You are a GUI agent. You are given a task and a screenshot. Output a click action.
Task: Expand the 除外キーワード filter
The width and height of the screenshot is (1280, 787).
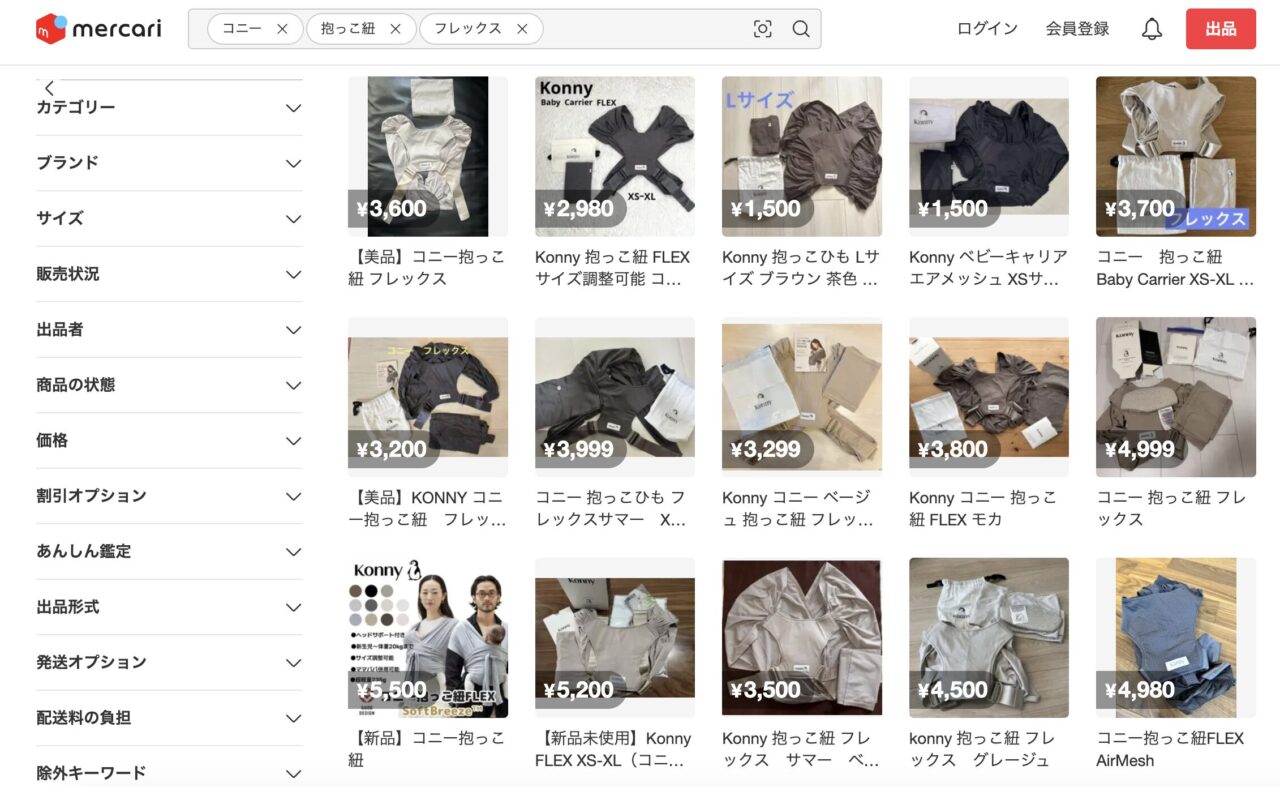click(x=169, y=773)
